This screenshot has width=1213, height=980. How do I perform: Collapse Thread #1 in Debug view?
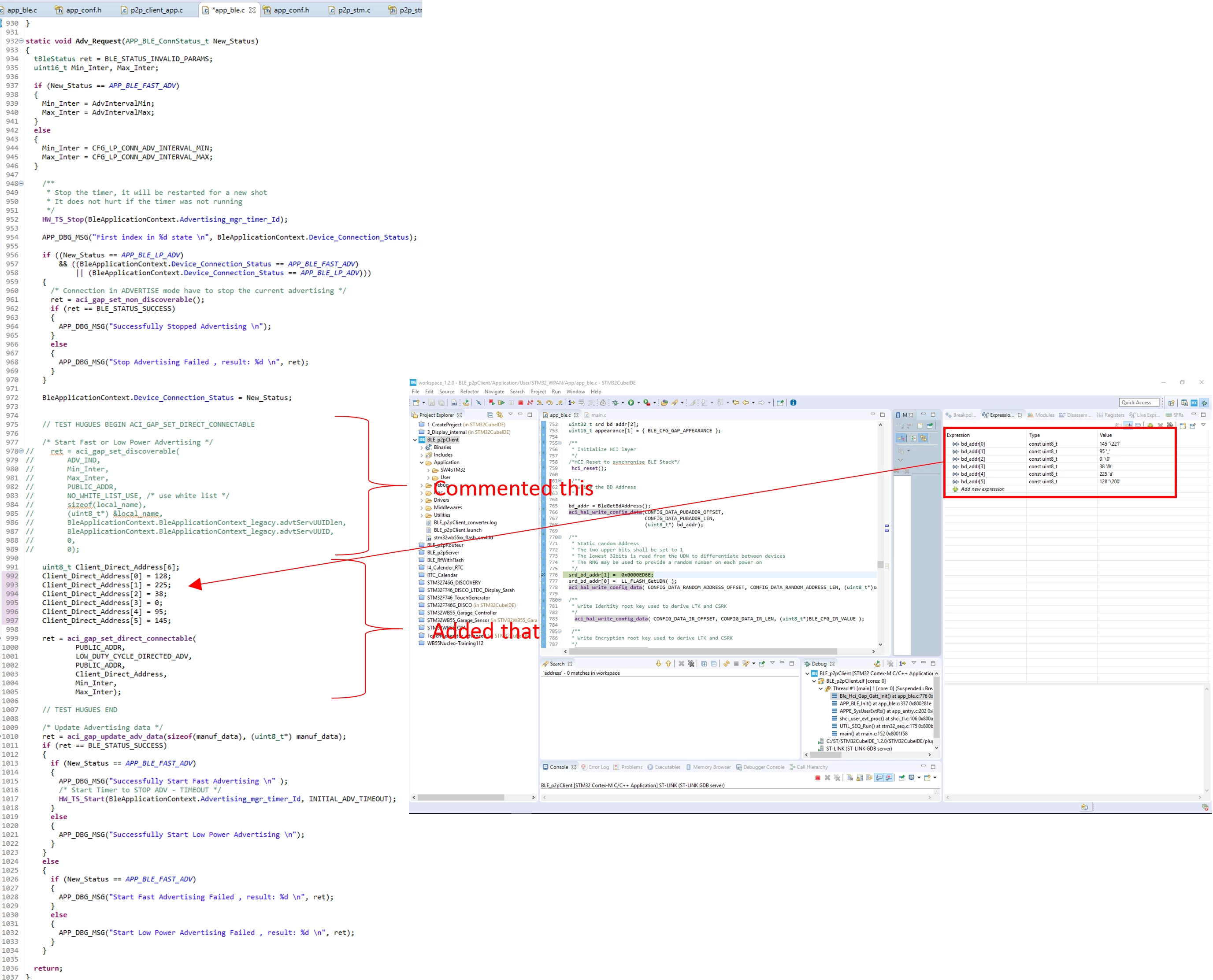click(821, 689)
